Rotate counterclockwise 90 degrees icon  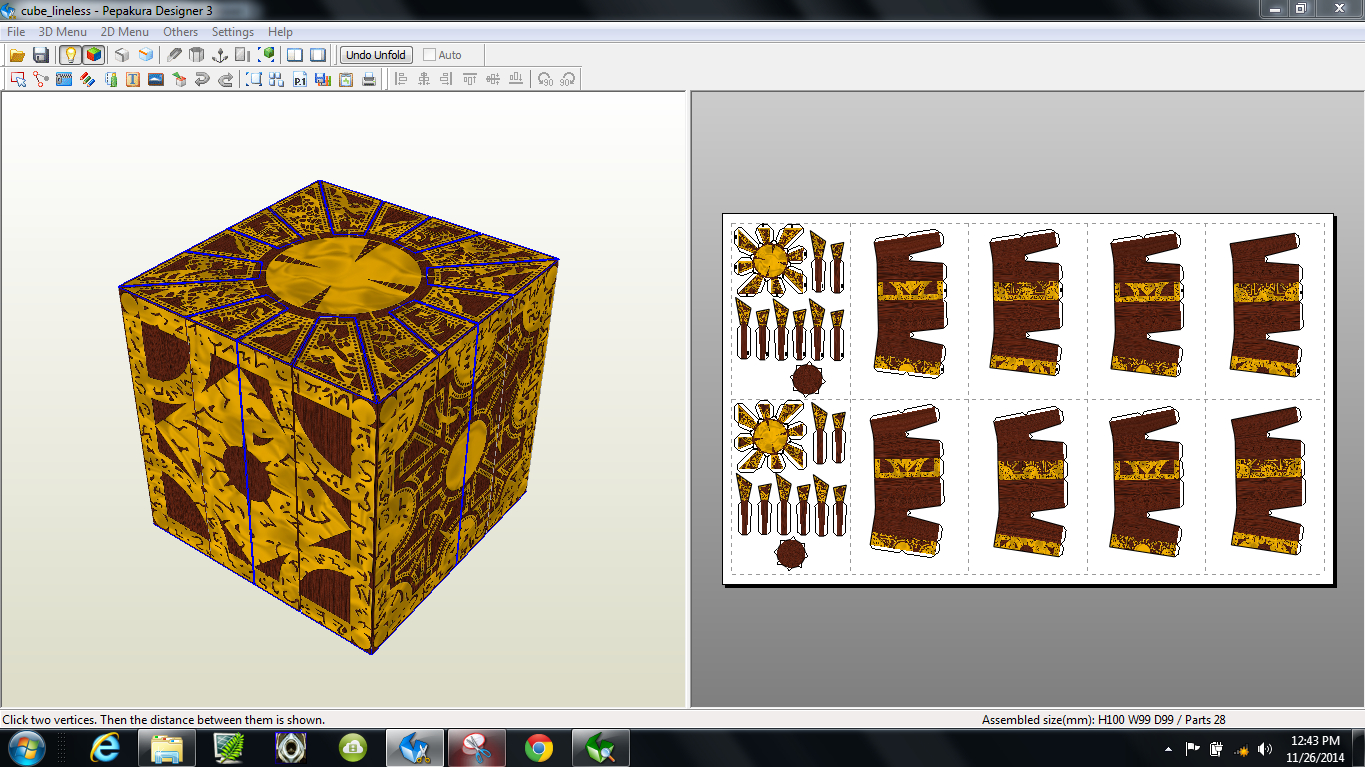(x=545, y=79)
